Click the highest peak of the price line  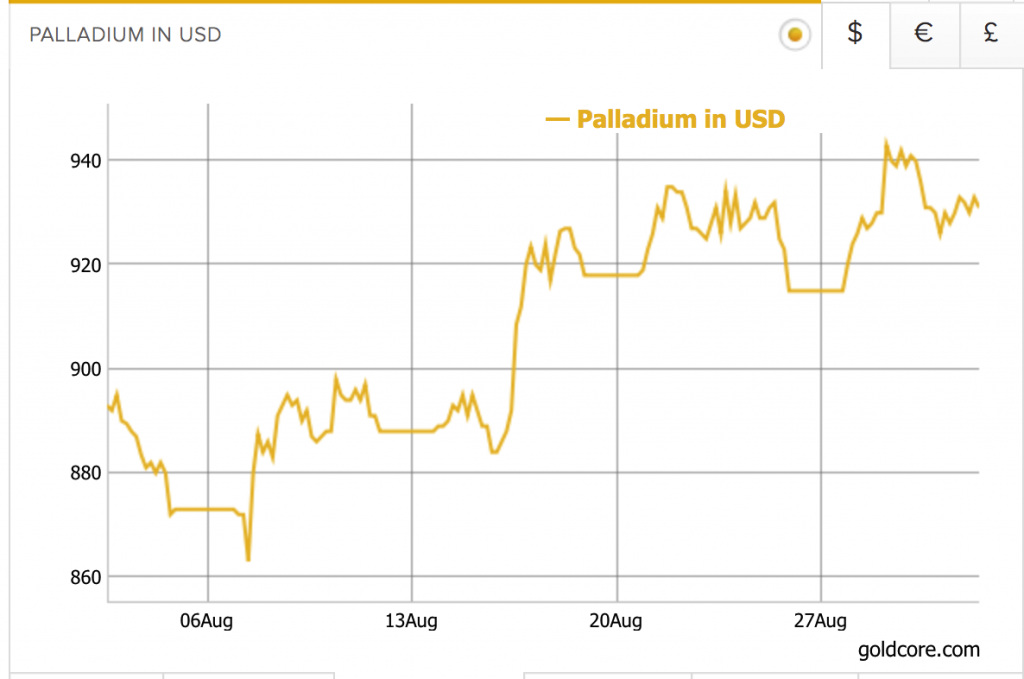[885, 143]
